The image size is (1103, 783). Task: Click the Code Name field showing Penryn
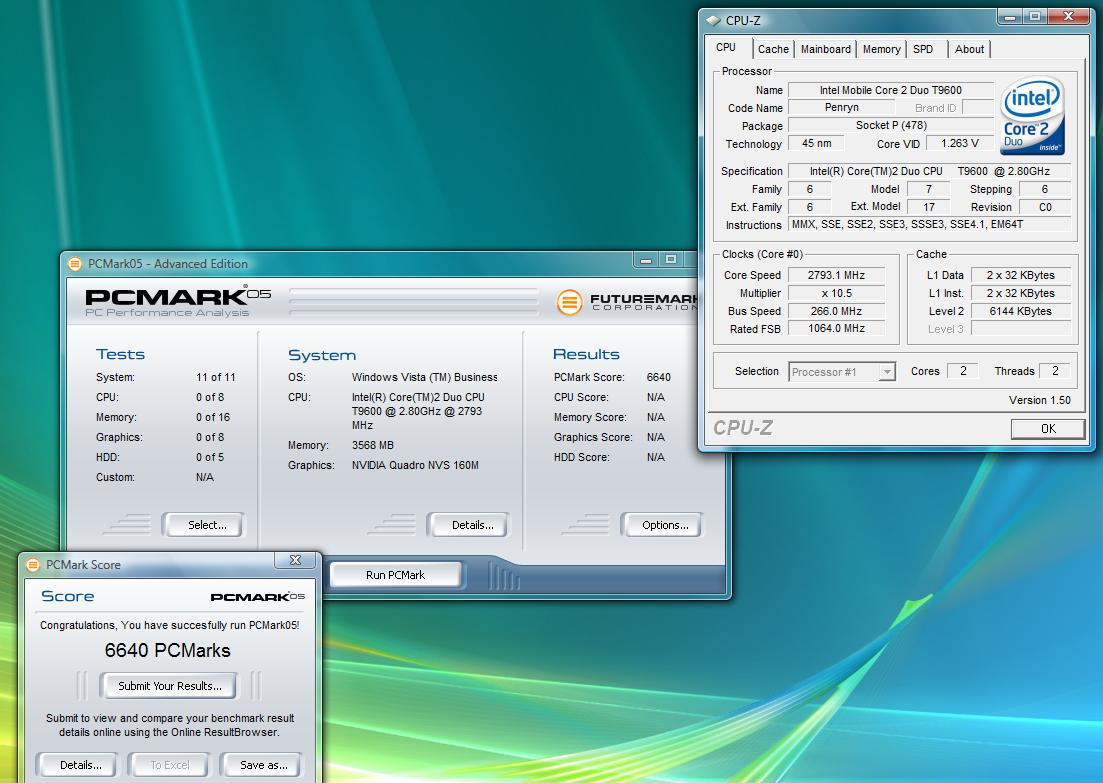point(841,108)
